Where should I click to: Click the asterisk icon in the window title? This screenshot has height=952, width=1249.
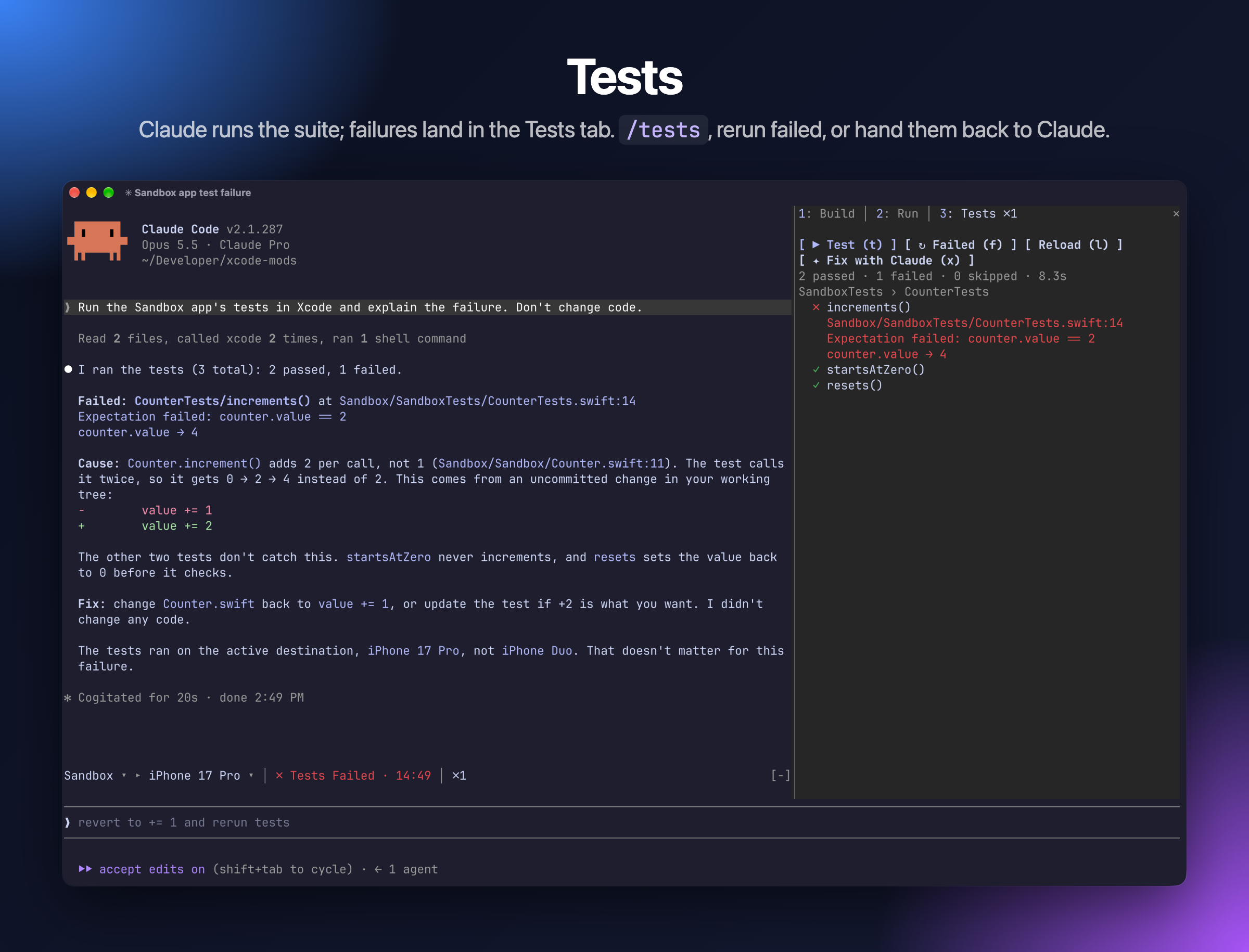coord(129,192)
